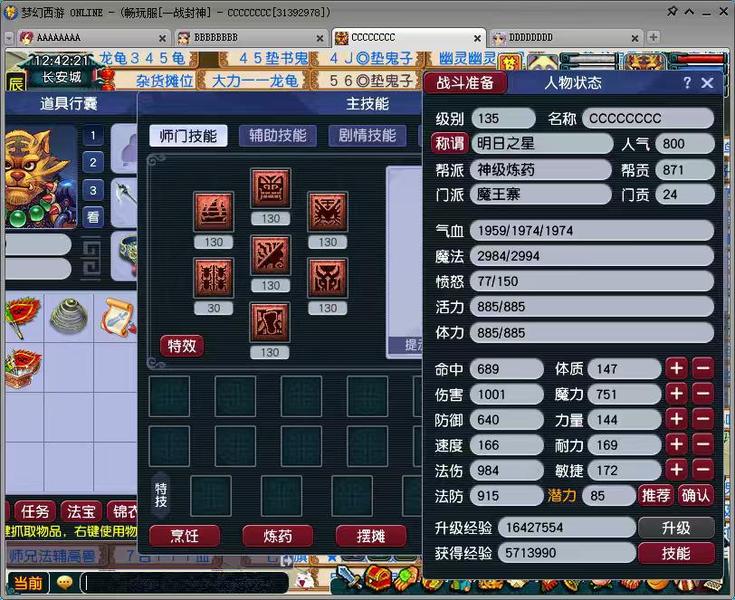Click the 称谓 button
Viewport: 735px width, 600px height.
point(450,143)
